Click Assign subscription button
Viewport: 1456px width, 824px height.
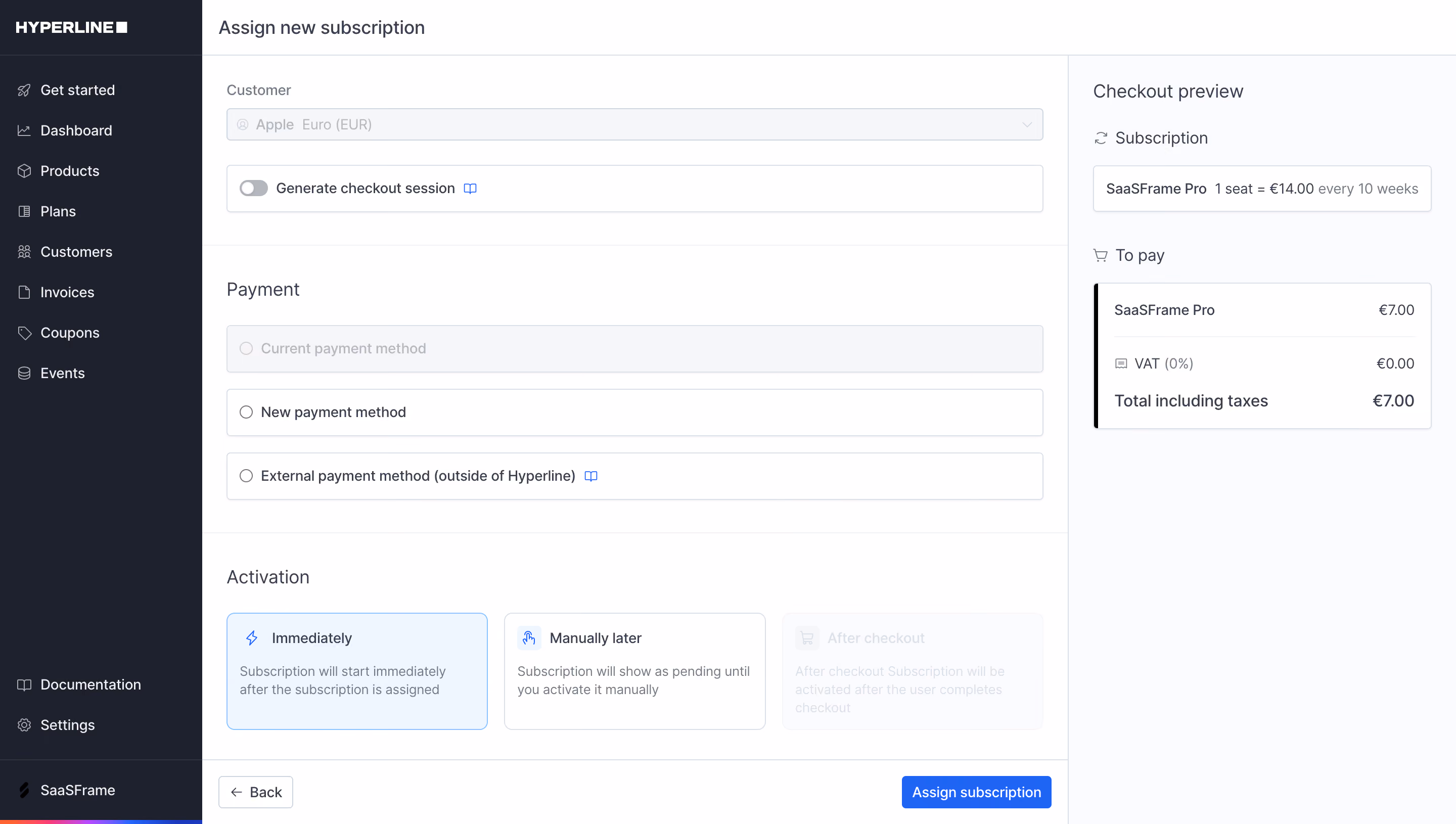pos(977,792)
